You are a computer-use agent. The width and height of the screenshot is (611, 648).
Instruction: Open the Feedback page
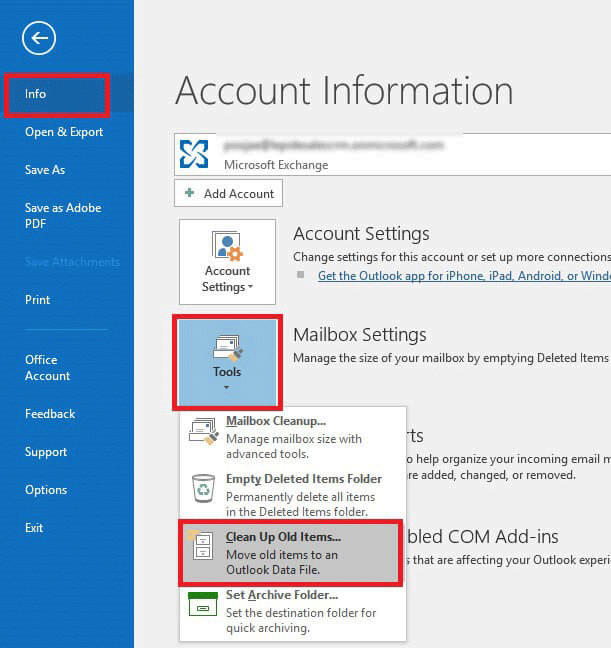click(50, 414)
